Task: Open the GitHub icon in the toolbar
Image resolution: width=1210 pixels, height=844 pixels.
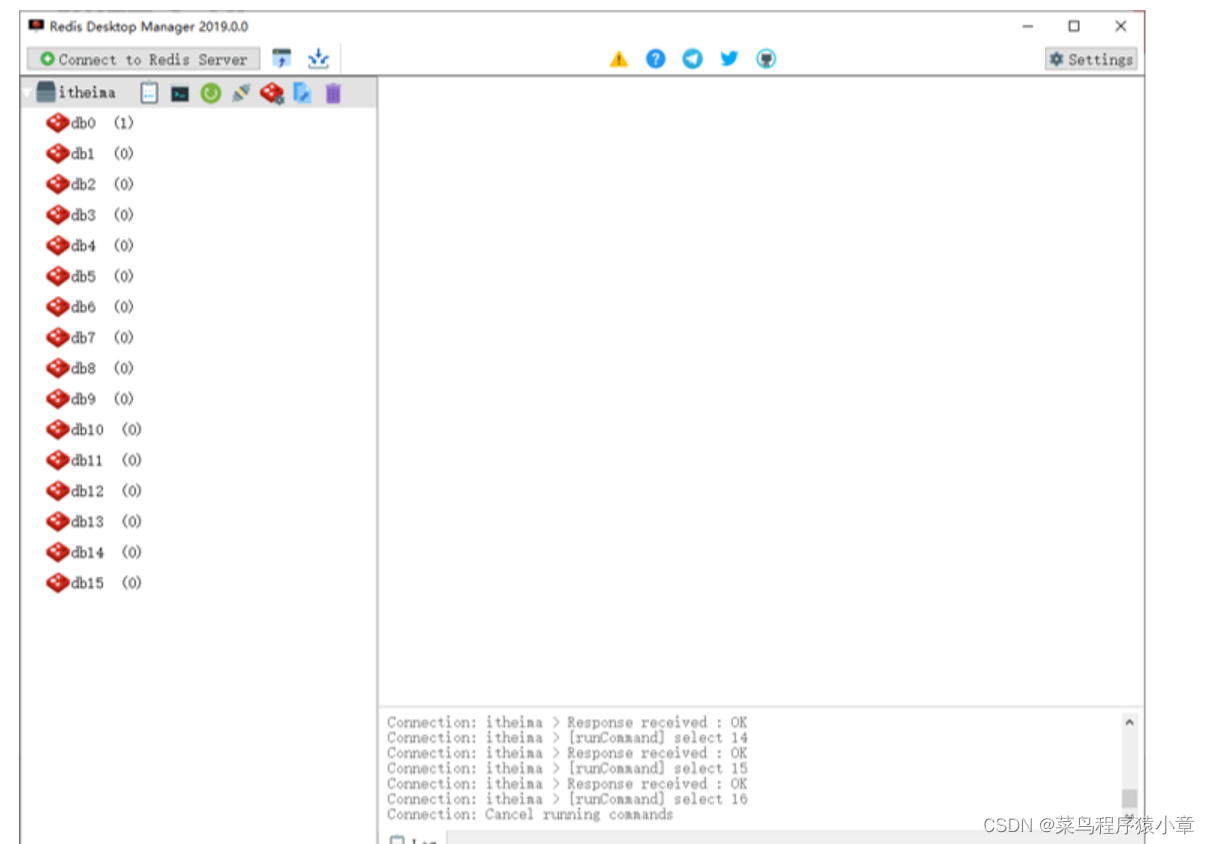Action: (766, 59)
